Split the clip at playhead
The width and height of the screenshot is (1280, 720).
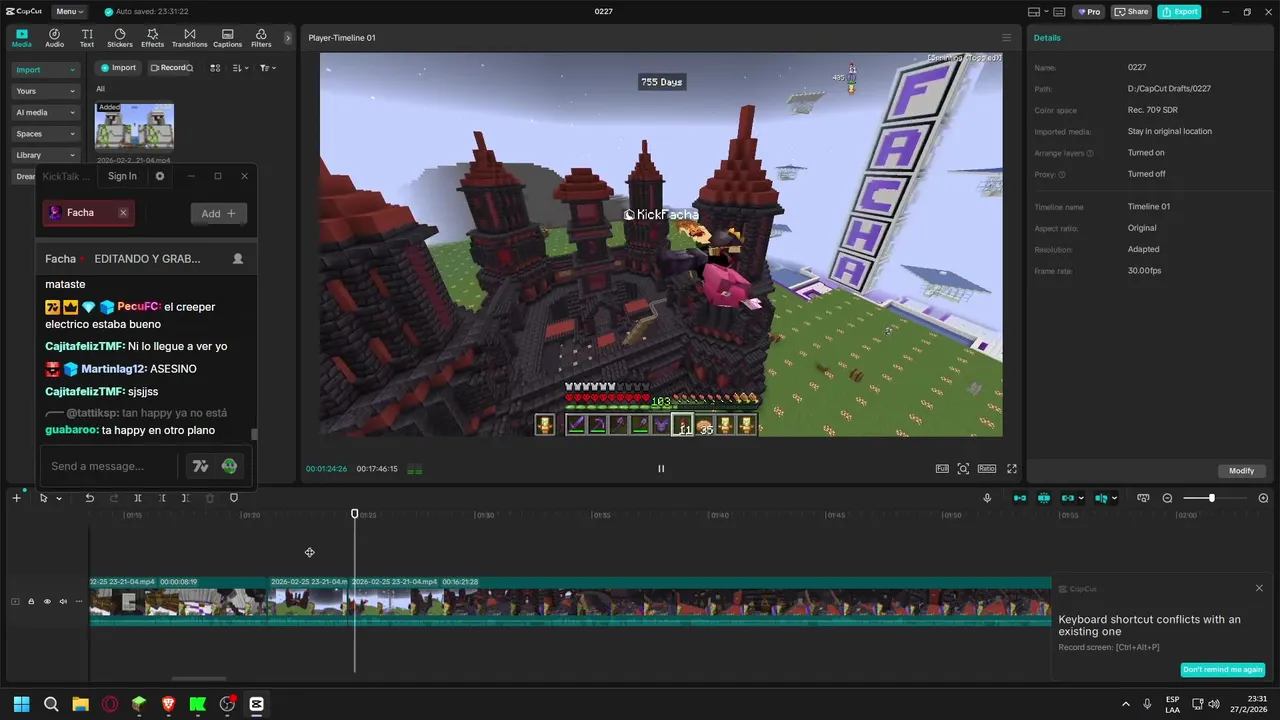[x=138, y=498]
